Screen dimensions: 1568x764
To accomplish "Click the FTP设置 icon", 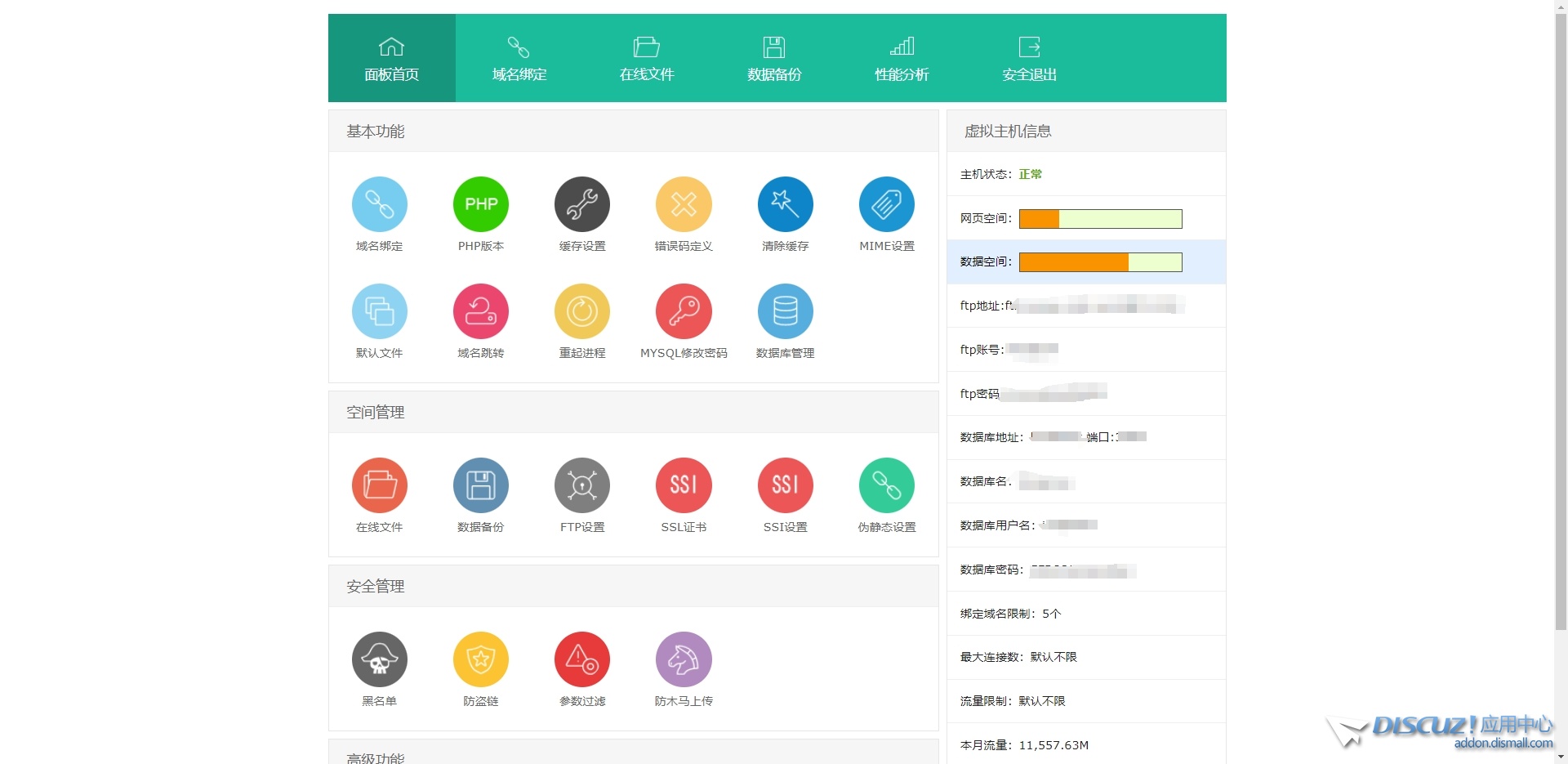I will [581, 485].
